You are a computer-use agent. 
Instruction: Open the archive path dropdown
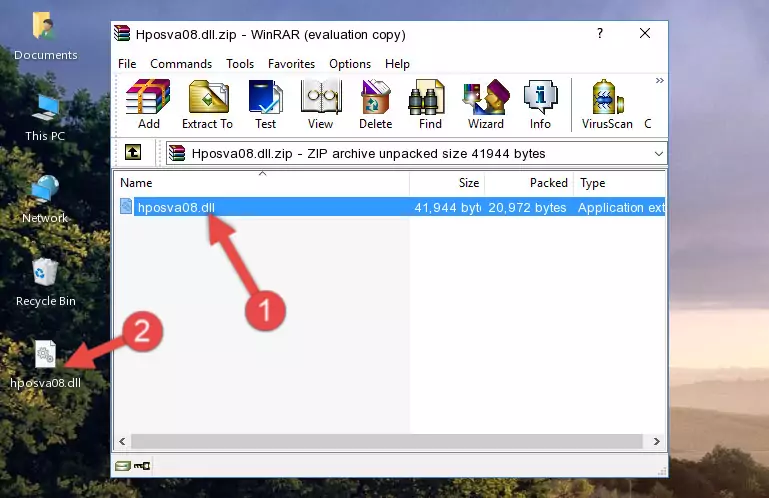click(x=659, y=154)
